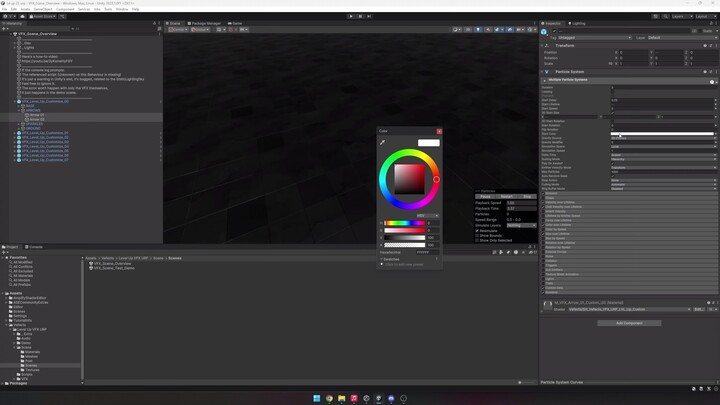The image size is (720, 405).
Task: Click the Play button in the top toolbar
Action: (351, 16)
